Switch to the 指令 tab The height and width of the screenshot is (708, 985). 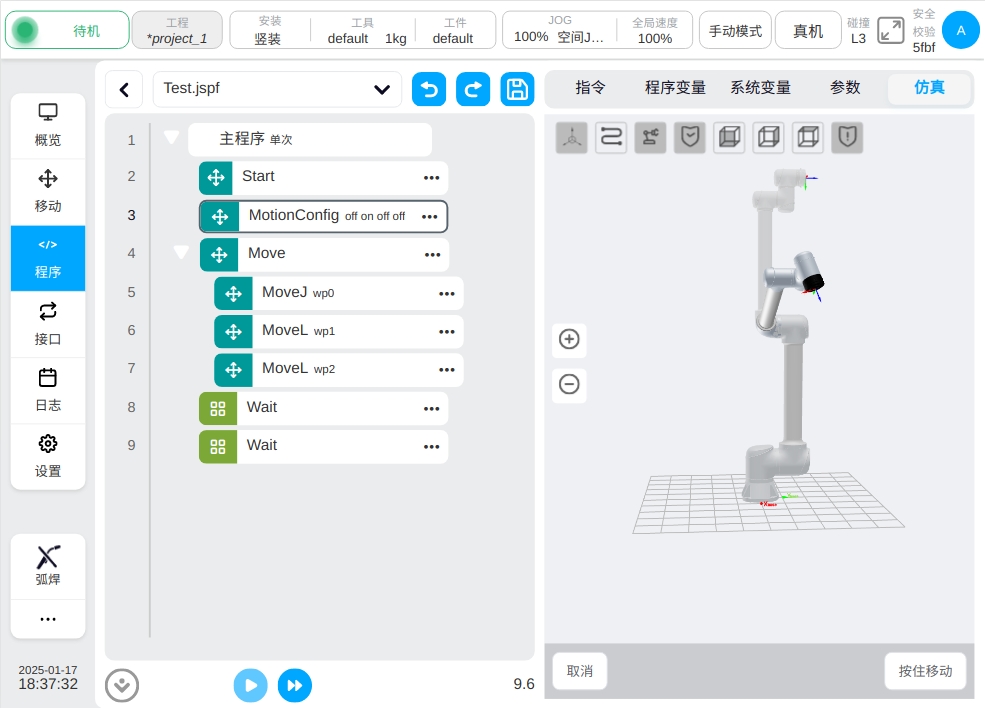pyautogui.click(x=590, y=88)
